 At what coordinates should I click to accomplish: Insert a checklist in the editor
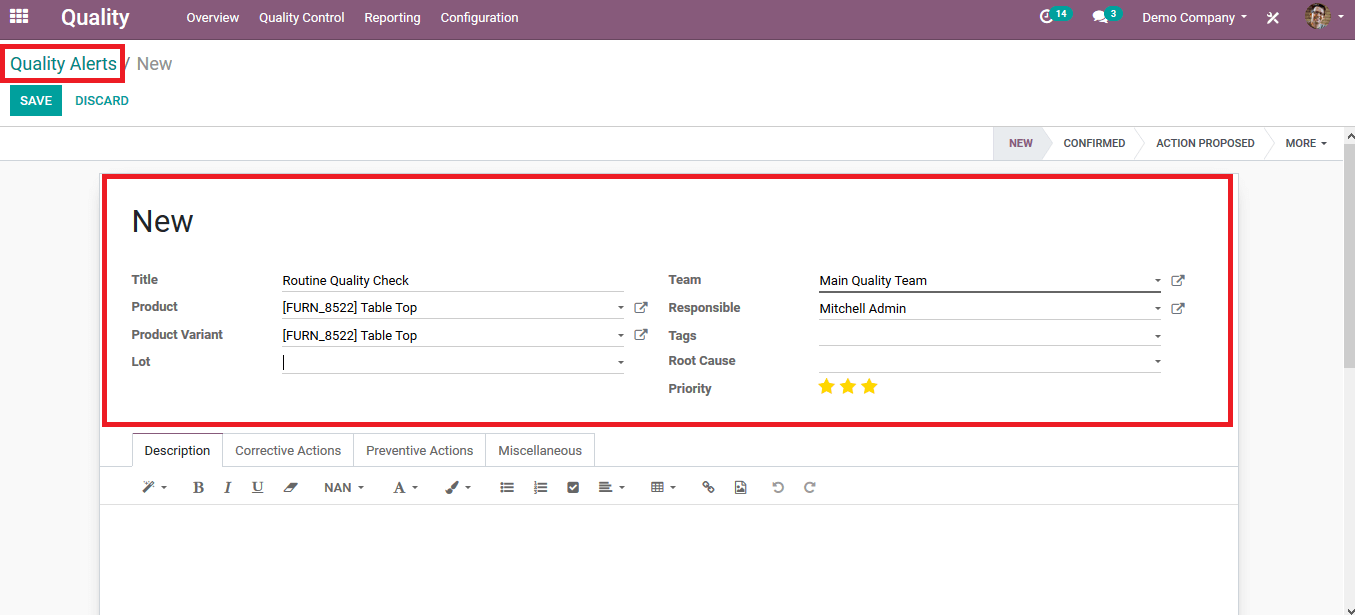573,487
